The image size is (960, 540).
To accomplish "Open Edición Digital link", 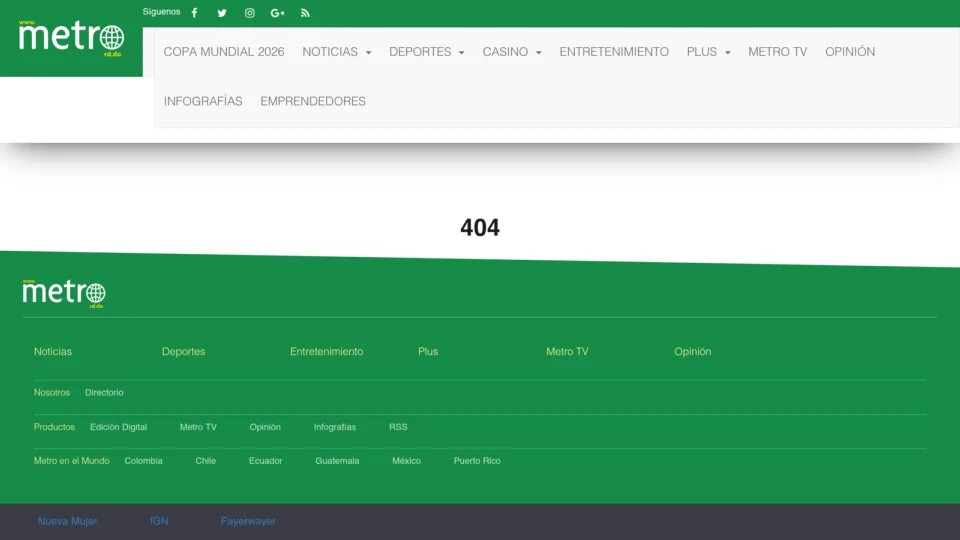I will coord(119,427).
